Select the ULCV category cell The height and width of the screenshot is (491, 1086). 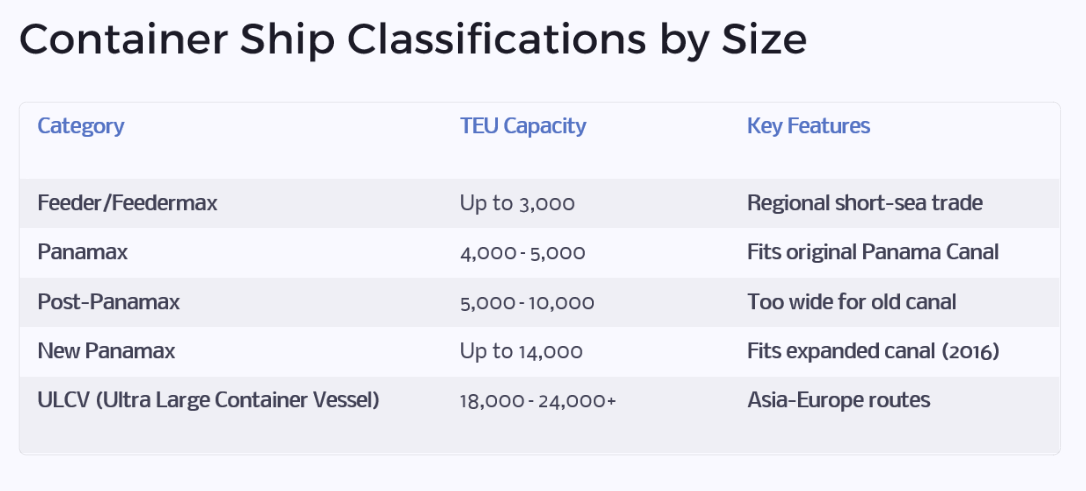(208, 400)
